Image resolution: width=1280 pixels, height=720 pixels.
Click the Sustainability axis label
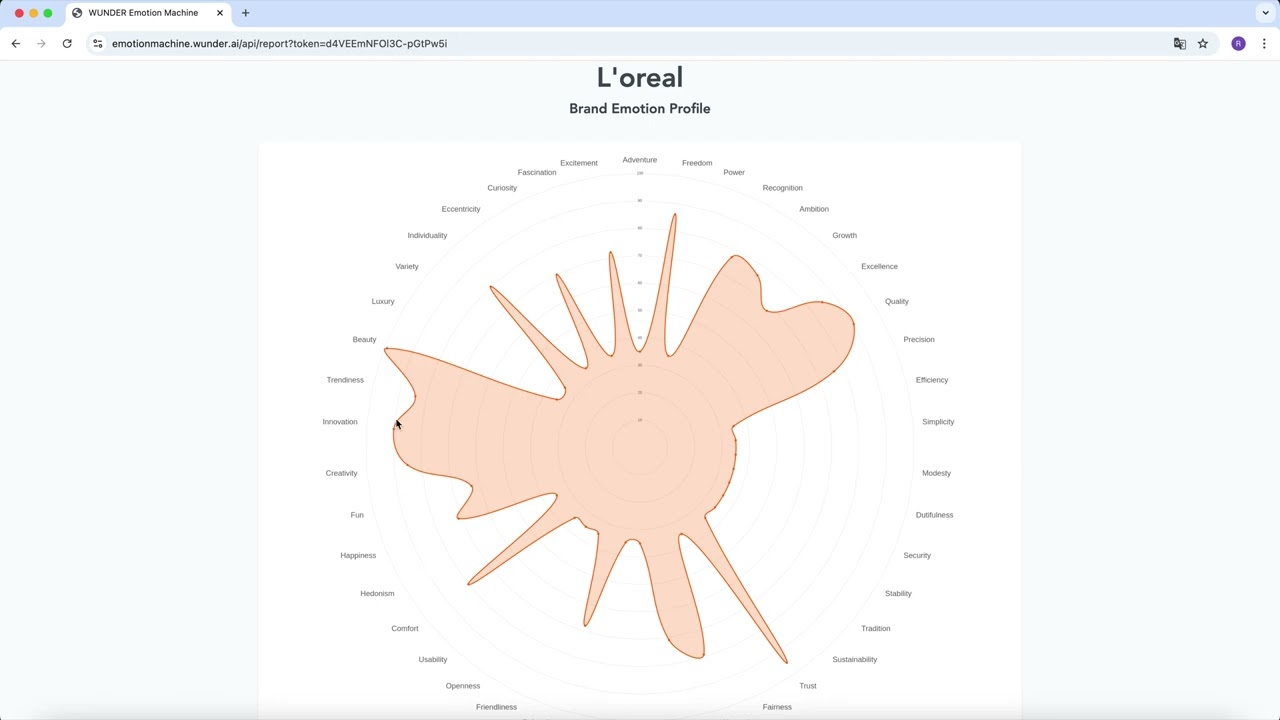855,660
